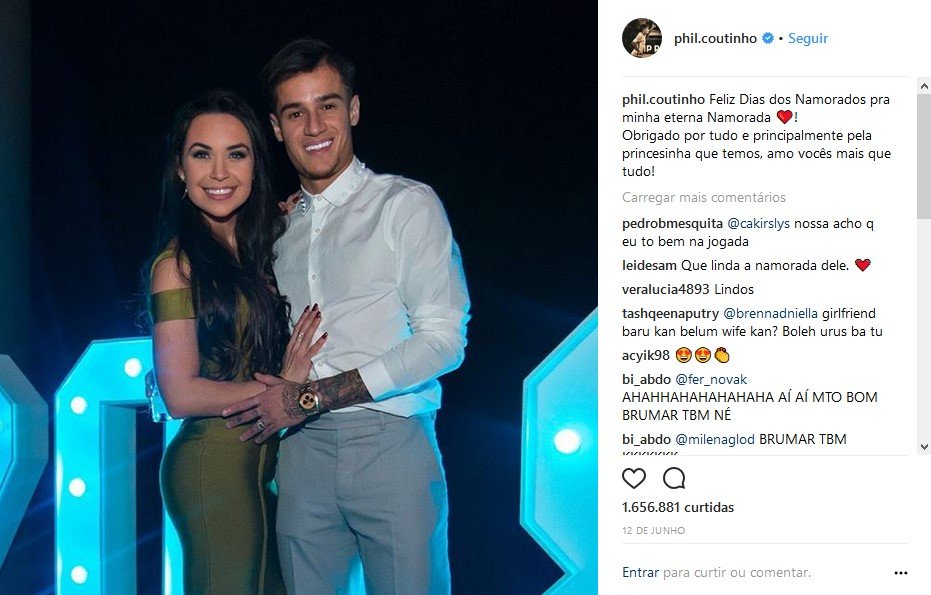
Task: Click the phil.coutinho profile avatar
Action: pyautogui.click(x=642, y=38)
